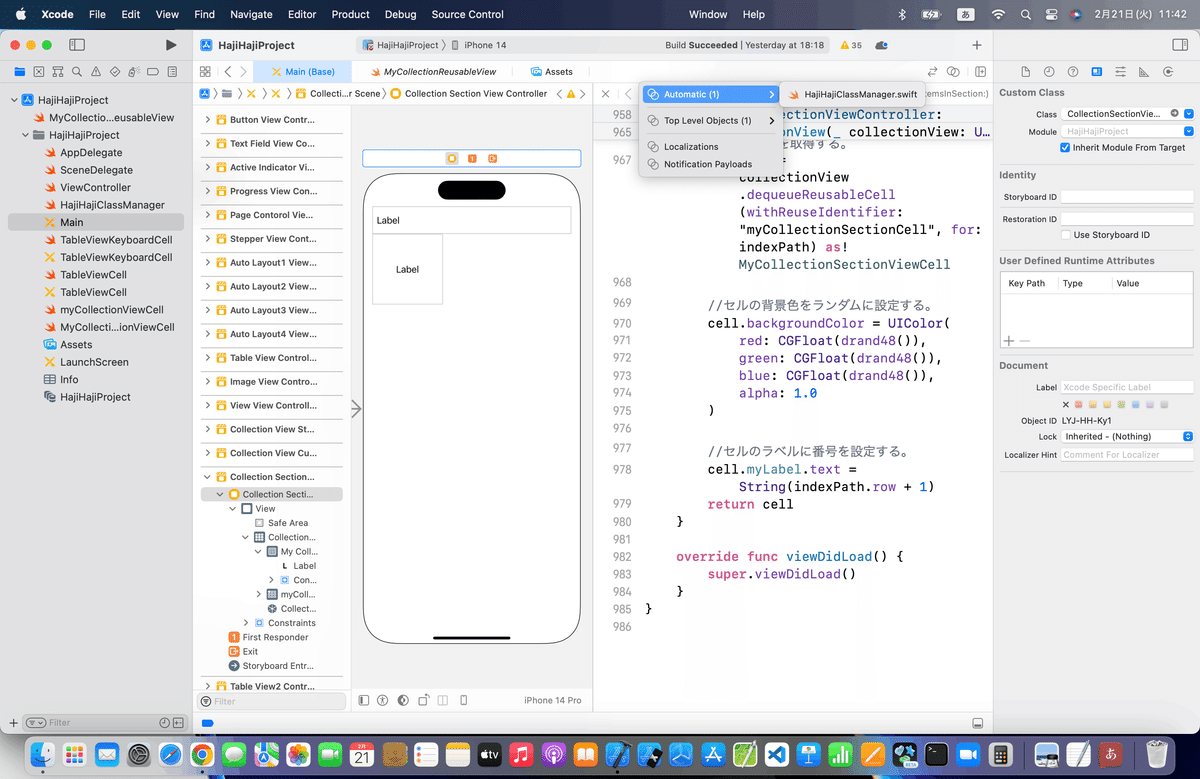Choose Top Level Objects menu entry
This screenshot has height=779, width=1200.
(710, 120)
